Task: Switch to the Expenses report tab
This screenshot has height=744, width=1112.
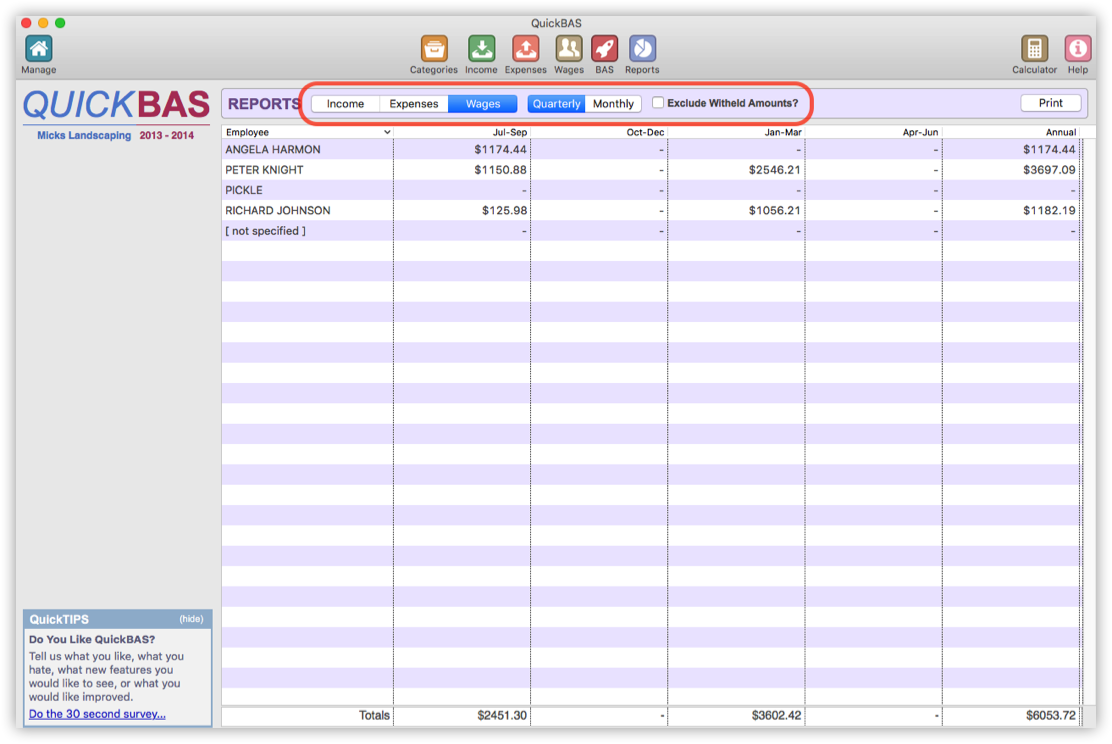Action: [413, 104]
